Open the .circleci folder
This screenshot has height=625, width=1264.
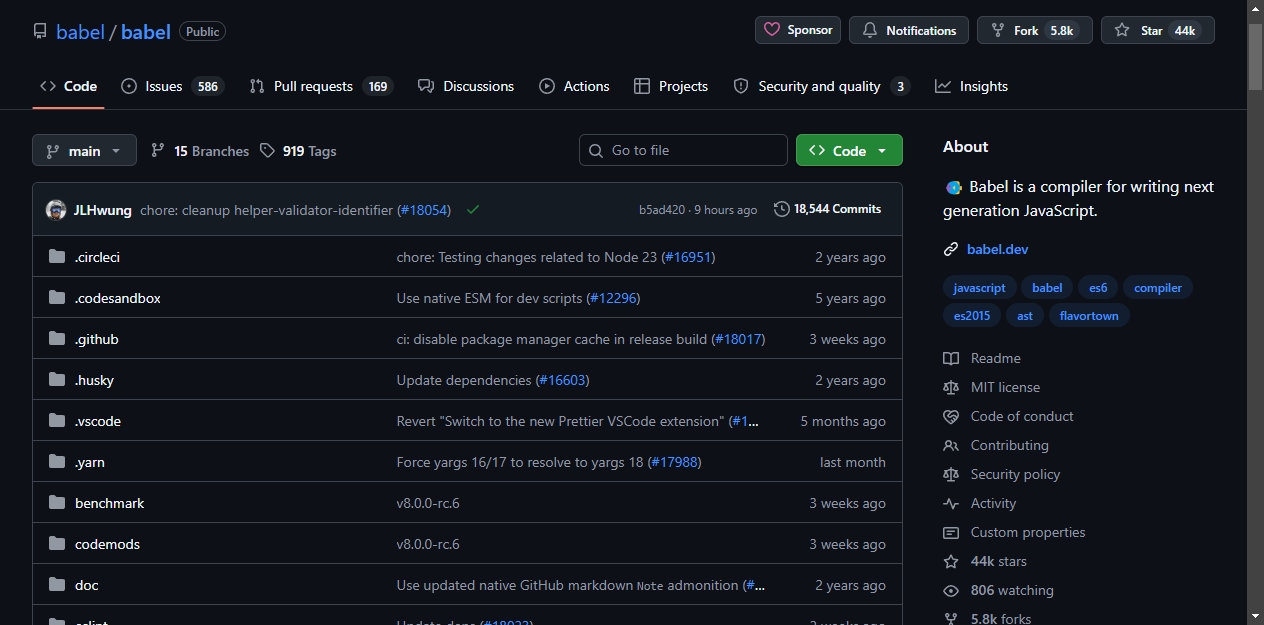(97, 257)
